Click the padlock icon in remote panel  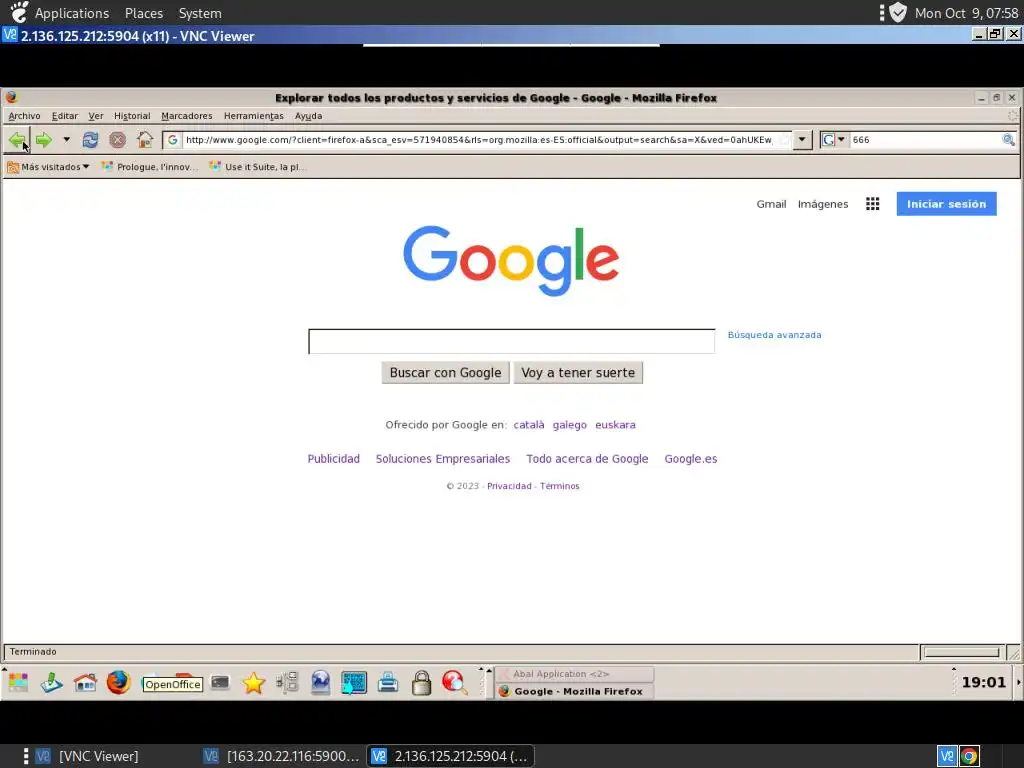(421, 682)
